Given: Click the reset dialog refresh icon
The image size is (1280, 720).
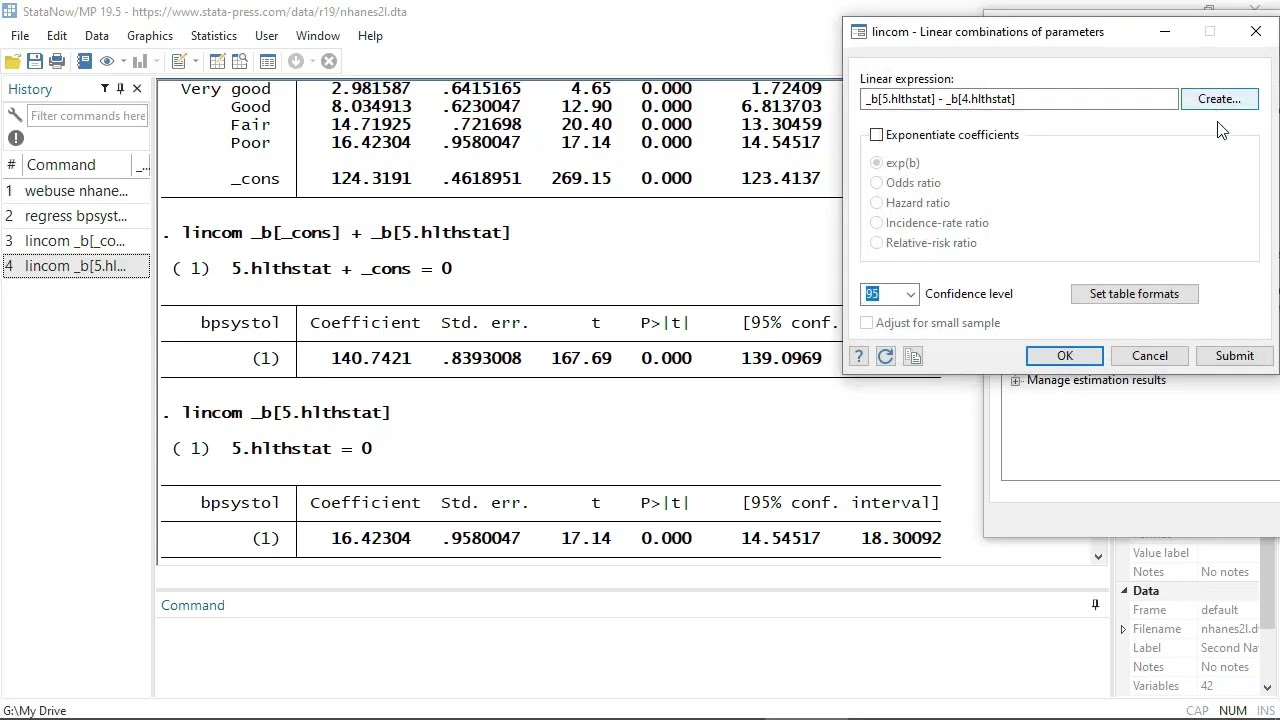Looking at the screenshot, I should 885,356.
